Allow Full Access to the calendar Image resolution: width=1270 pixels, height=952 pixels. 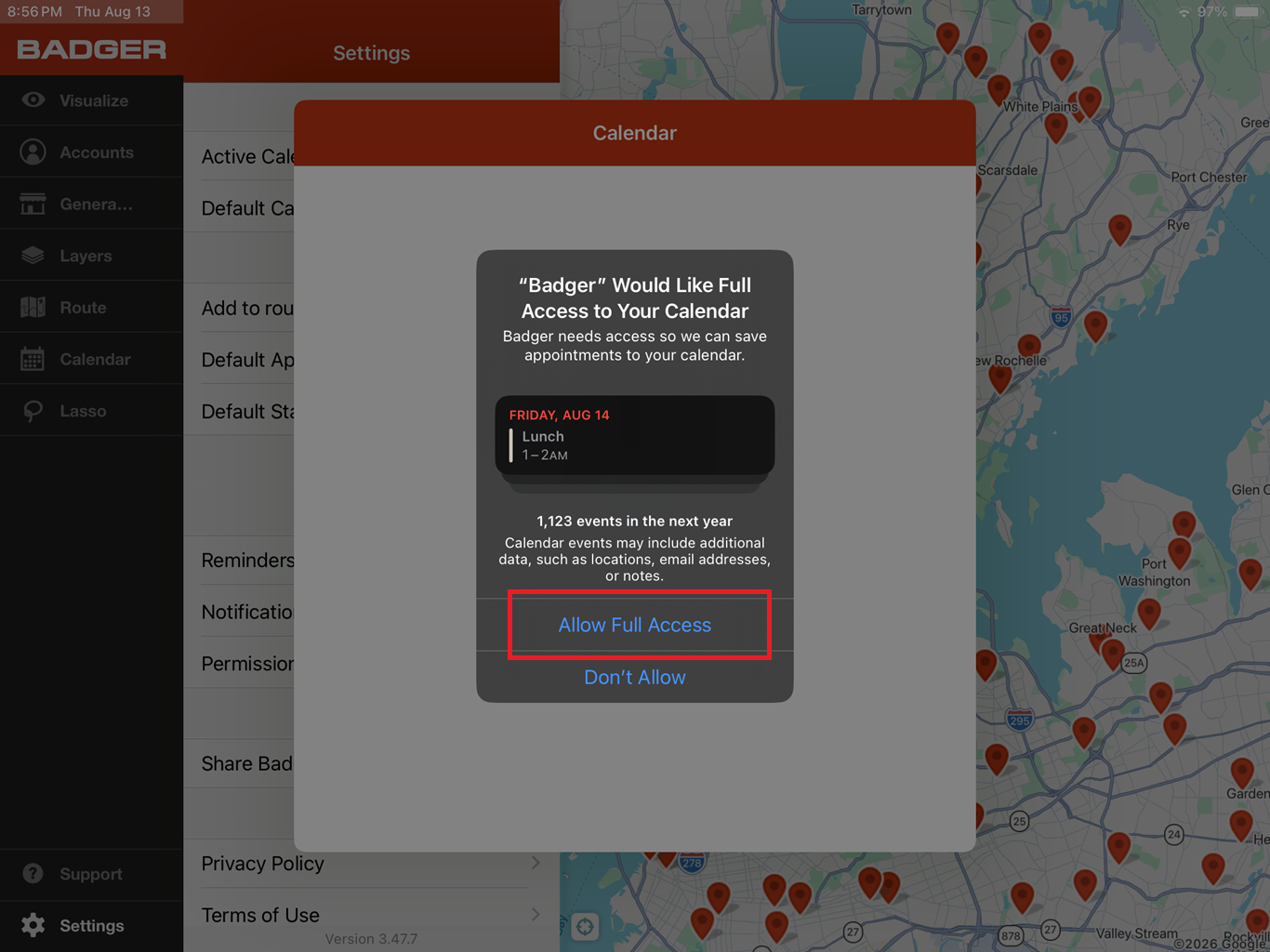[x=635, y=625]
